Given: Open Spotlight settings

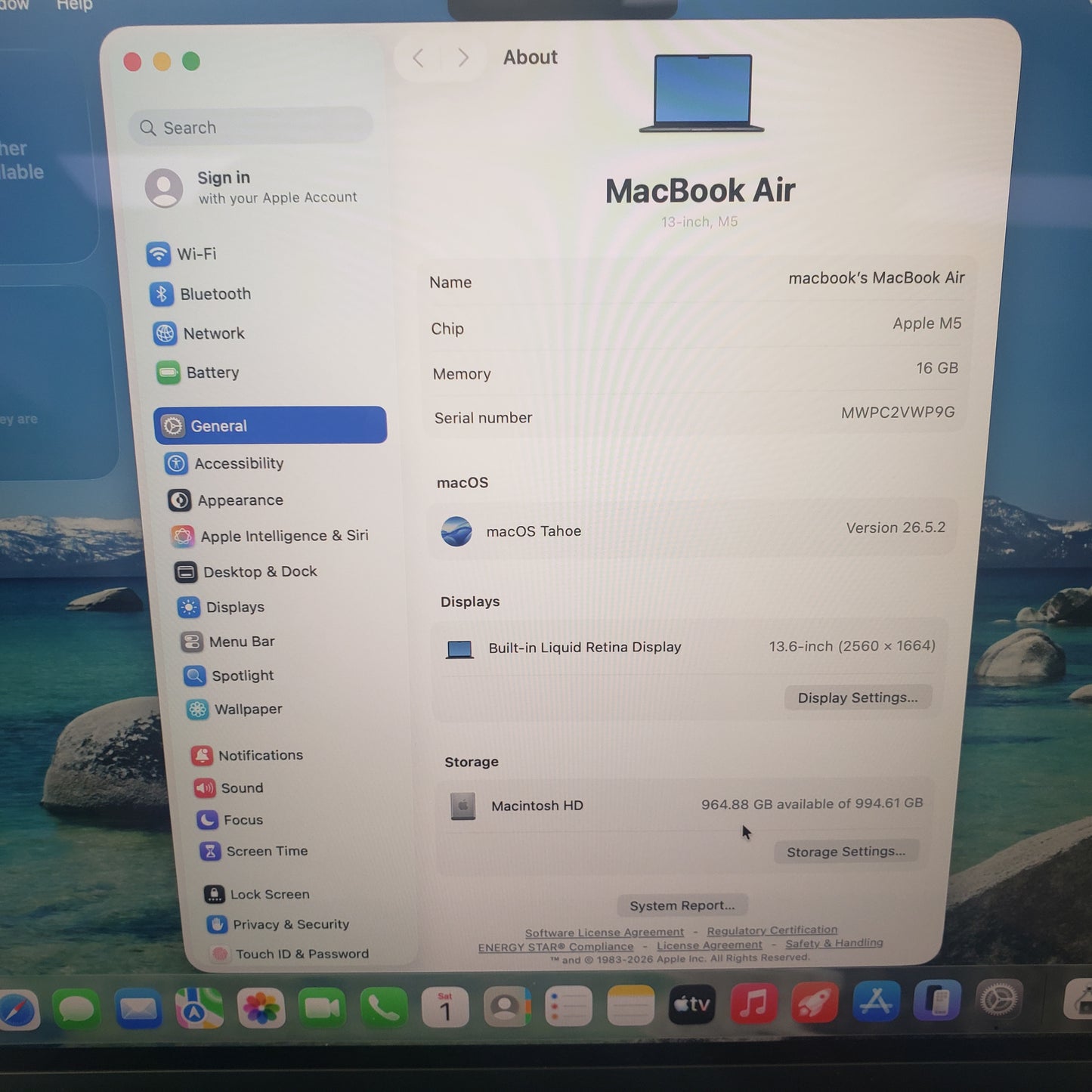Looking at the screenshot, I should tap(229, 676).
